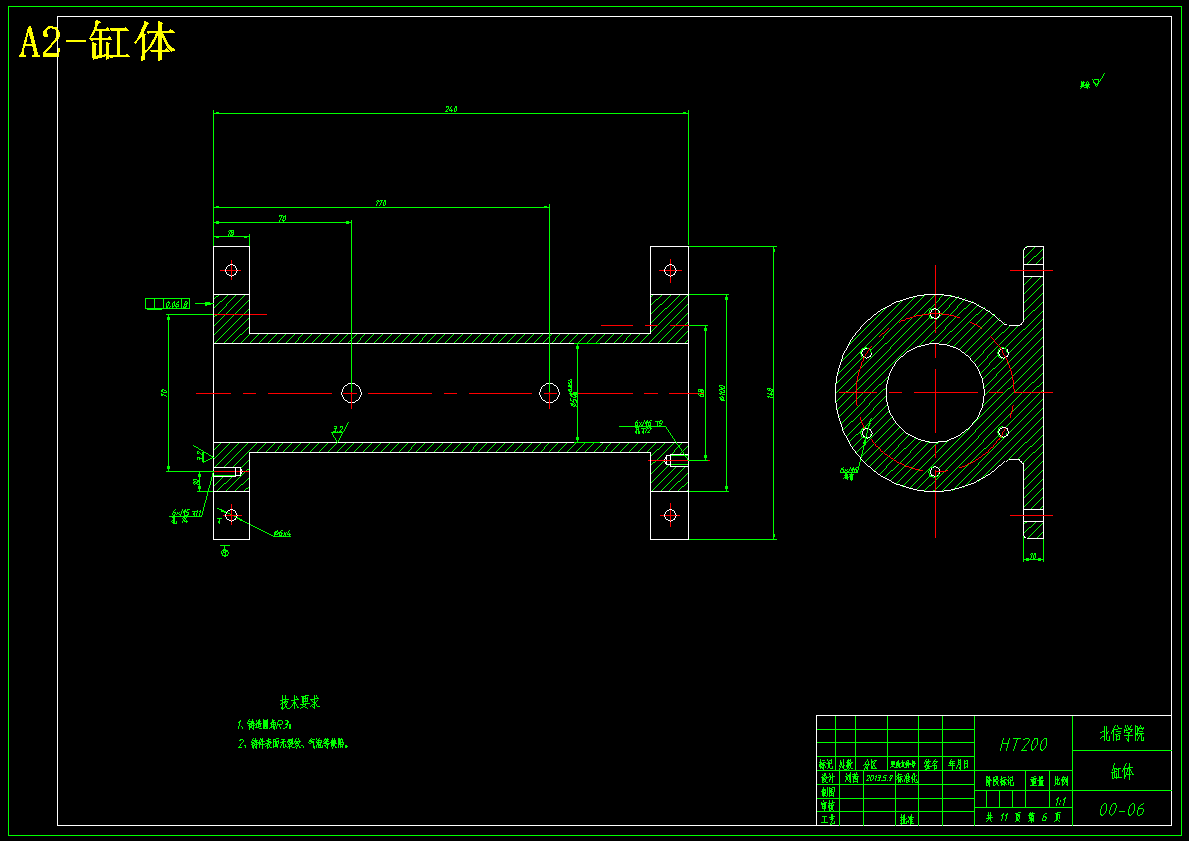Click the '重量' weight label cell
The image size is (1189, 841).
1037,781
